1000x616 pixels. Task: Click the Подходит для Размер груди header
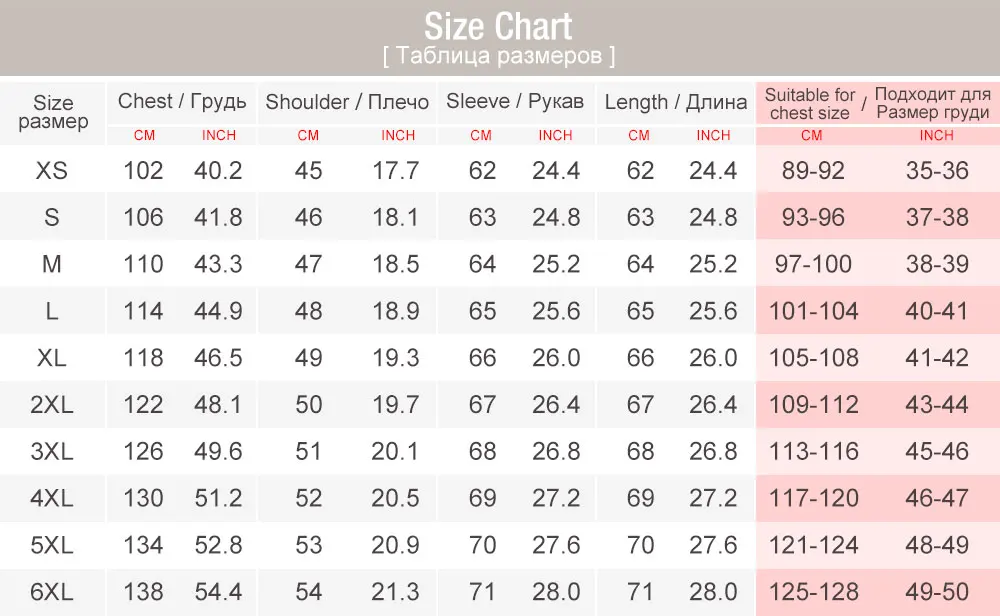point(932,103)
